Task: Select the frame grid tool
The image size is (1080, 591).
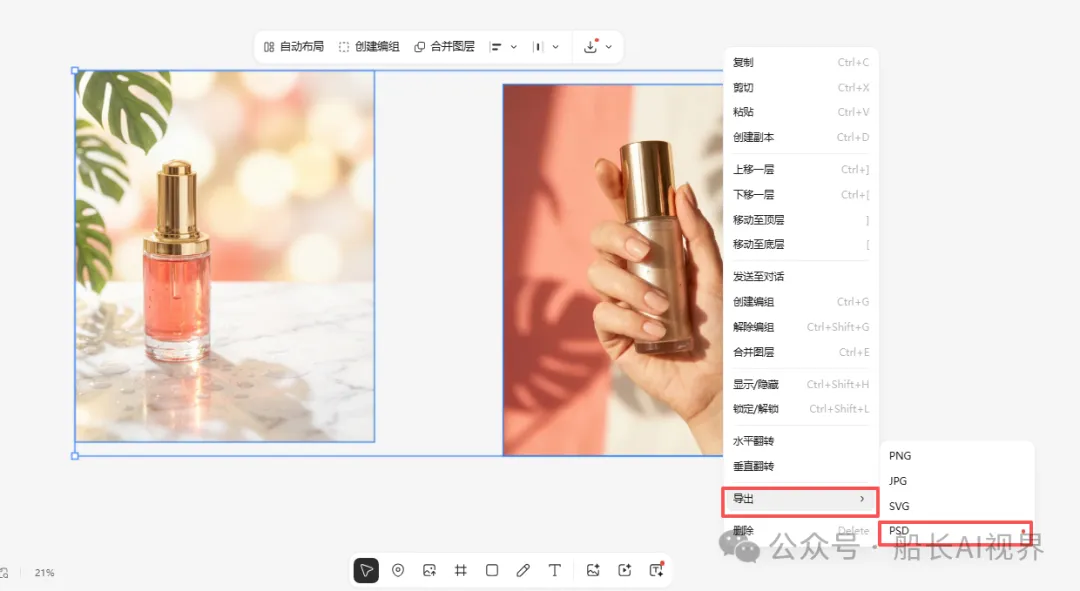Action: pyautogui.click(x=460, y=570)
